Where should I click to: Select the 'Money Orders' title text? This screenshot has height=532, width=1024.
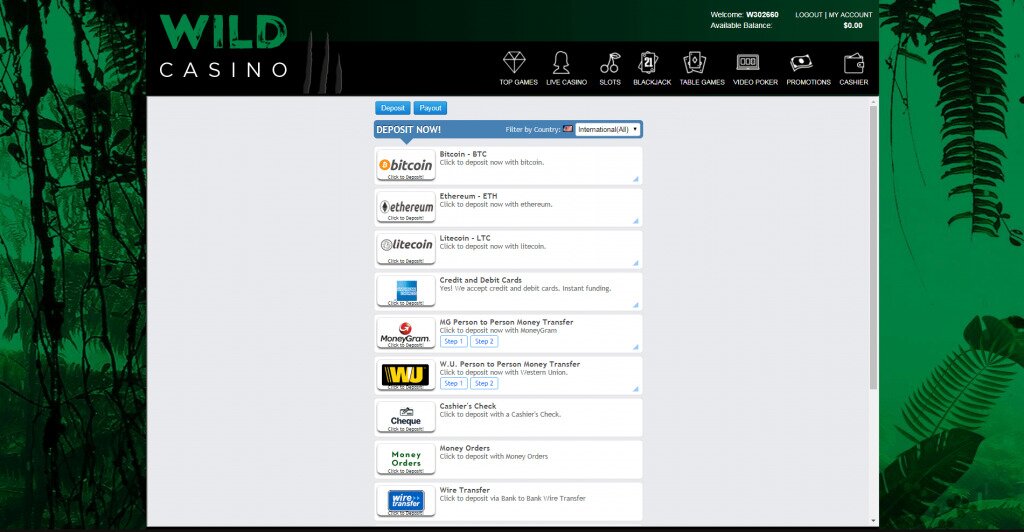[464, 448]
